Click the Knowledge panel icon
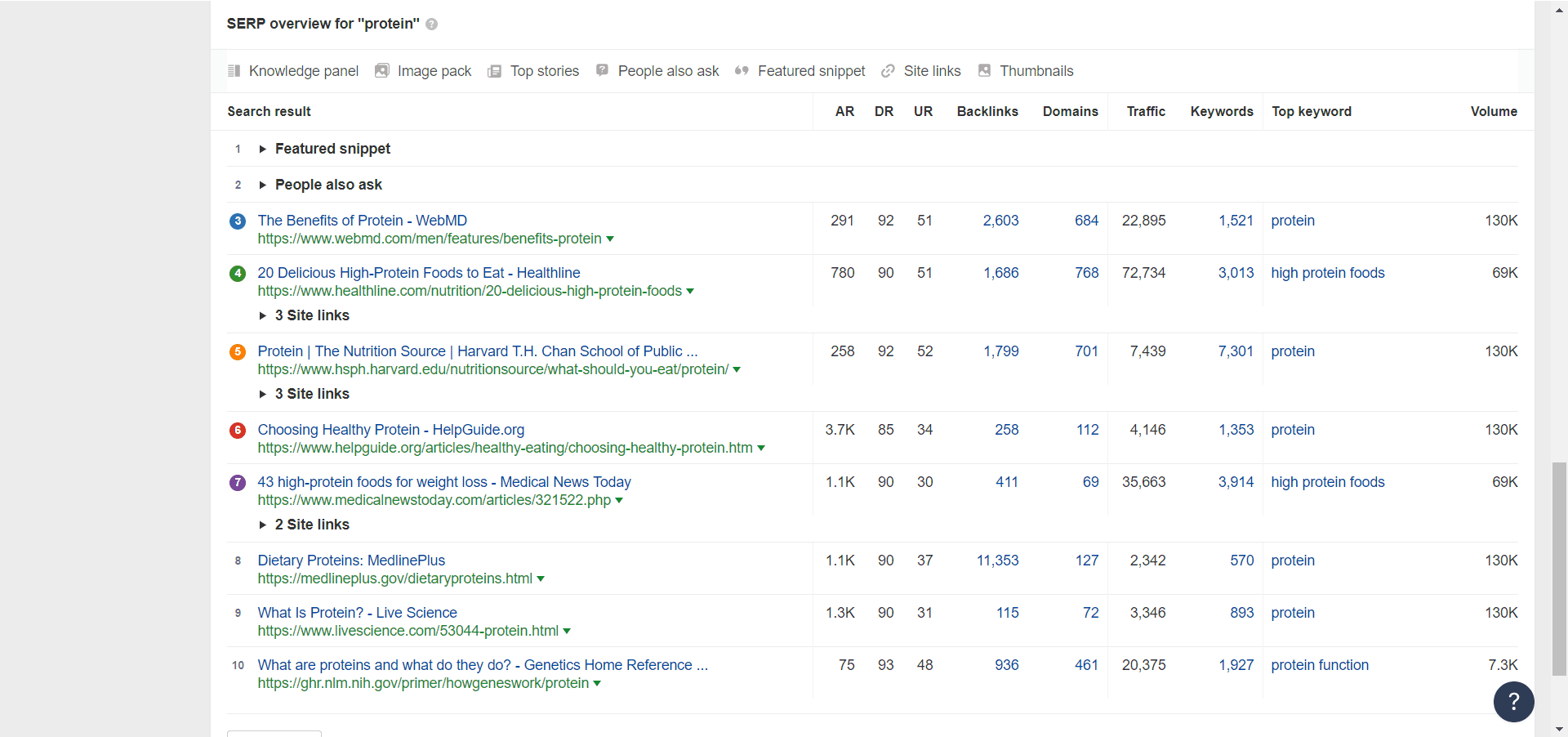Viewport: 1568px width, 737px height. (234, 71)
